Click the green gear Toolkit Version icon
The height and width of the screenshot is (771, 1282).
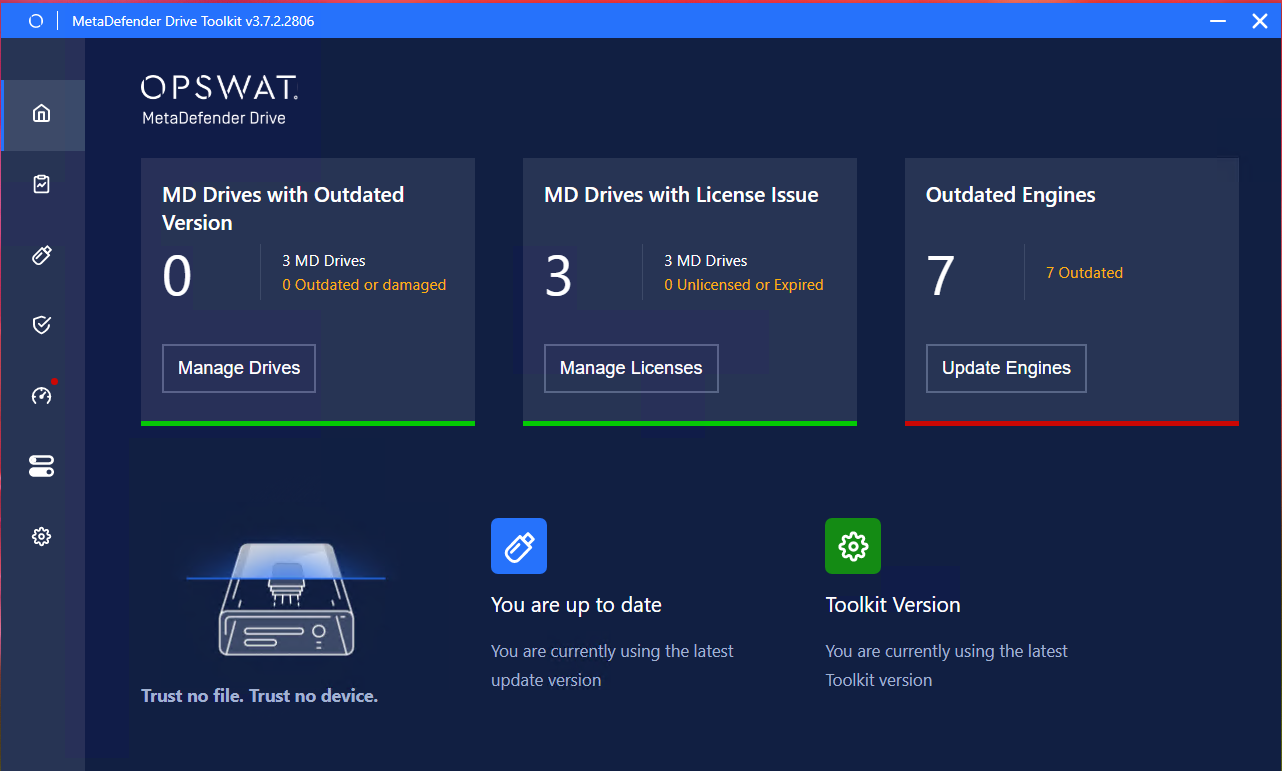853,546
